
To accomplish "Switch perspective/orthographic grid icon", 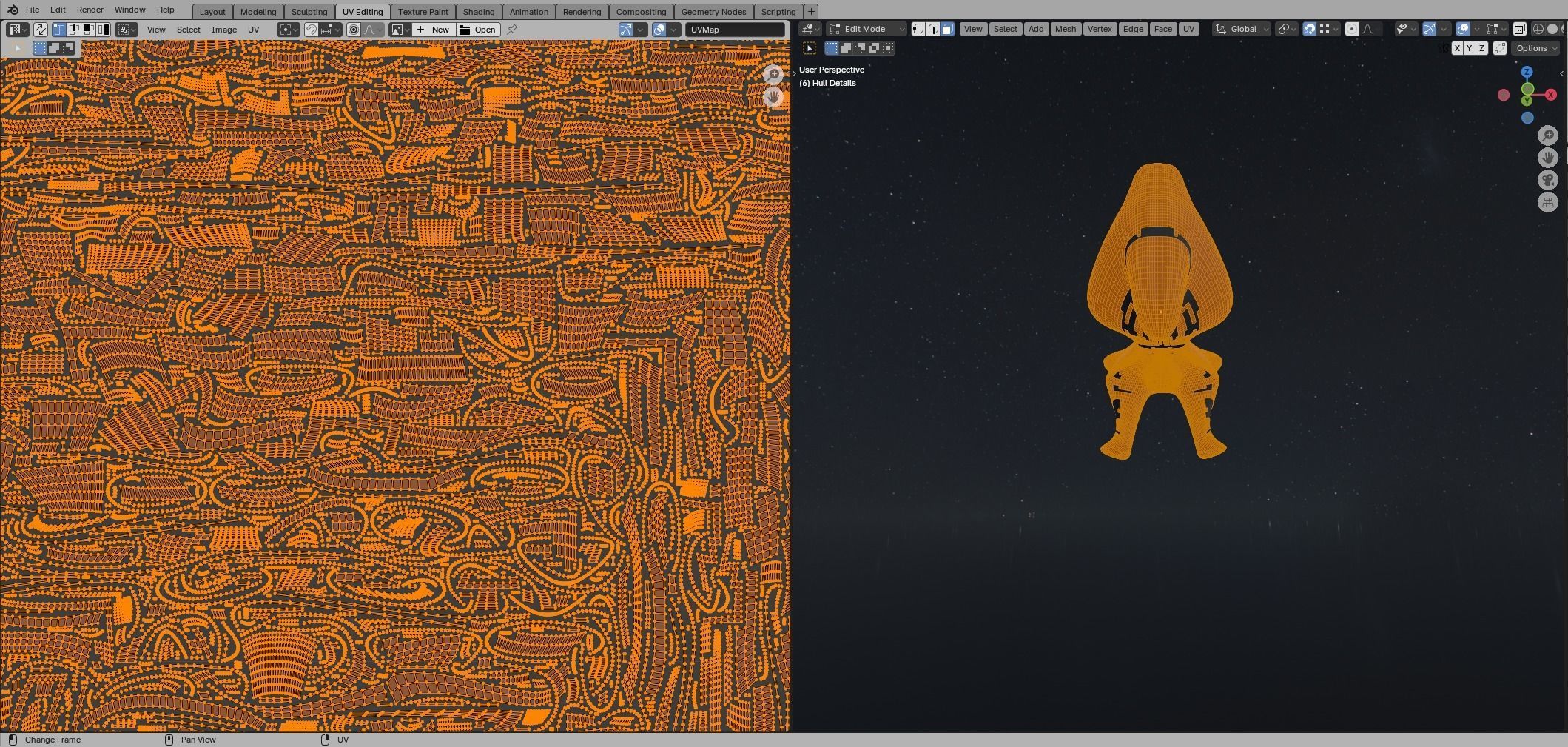I will pyautogui.click(x=1547, y=202).
